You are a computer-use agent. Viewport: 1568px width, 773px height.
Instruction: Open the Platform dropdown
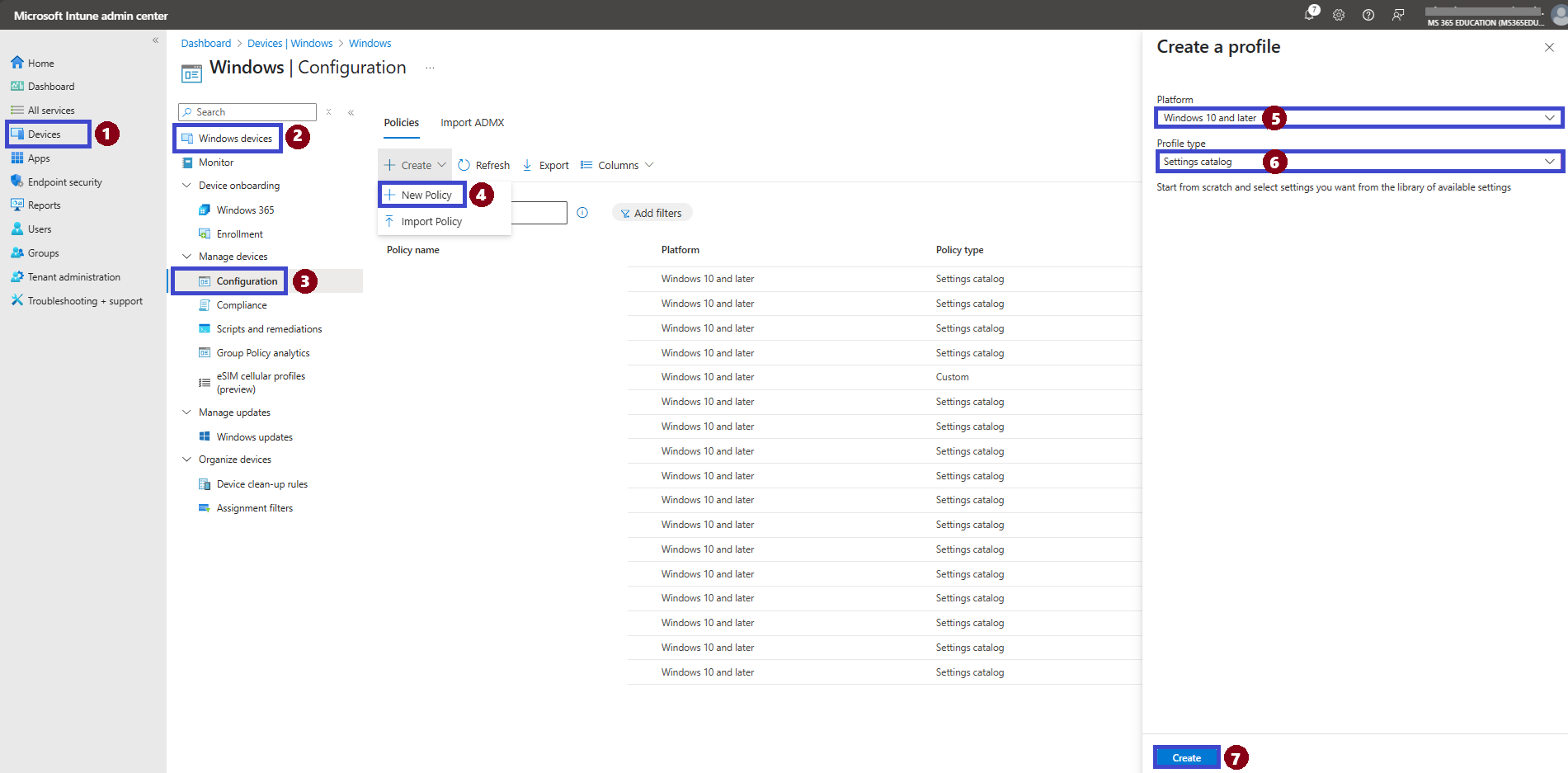click(x=1358, y=118)
